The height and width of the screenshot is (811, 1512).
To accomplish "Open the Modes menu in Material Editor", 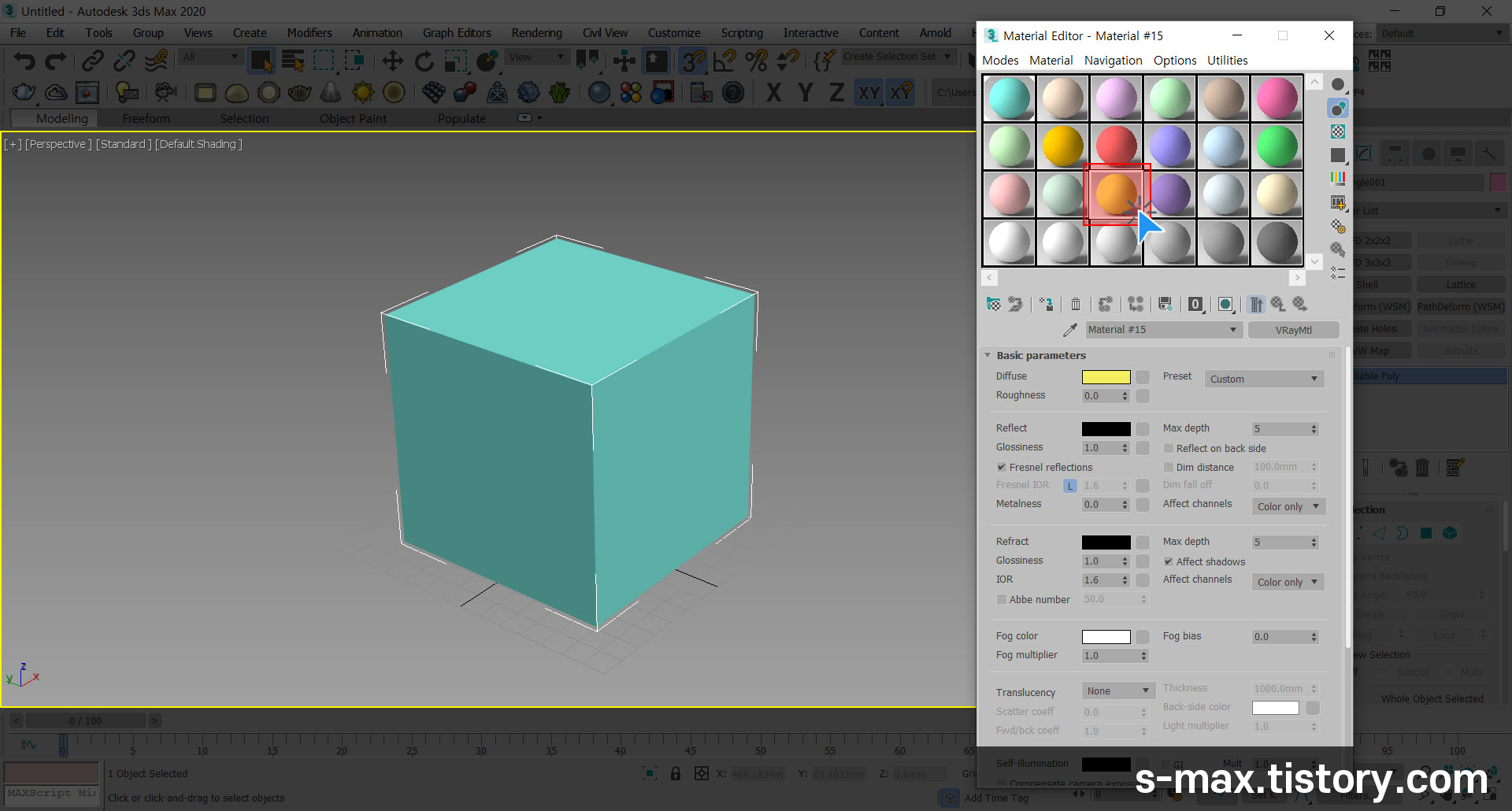I will tap(1000, 61).
